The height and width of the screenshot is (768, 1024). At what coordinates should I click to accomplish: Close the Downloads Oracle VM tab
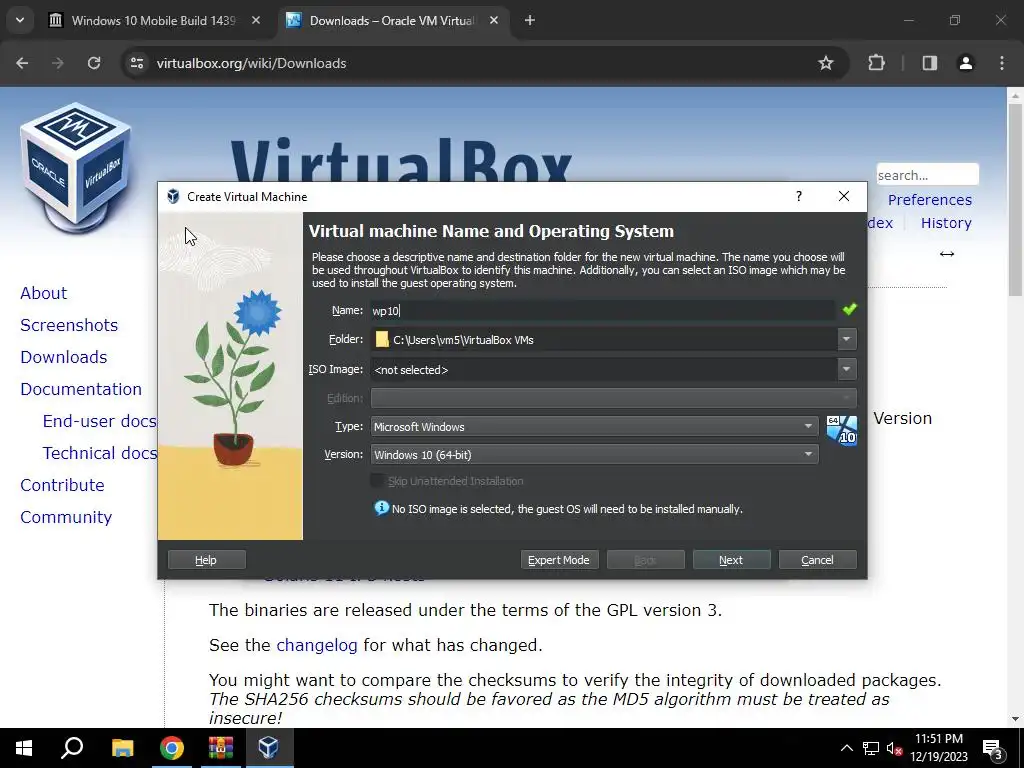coord(494,20)
